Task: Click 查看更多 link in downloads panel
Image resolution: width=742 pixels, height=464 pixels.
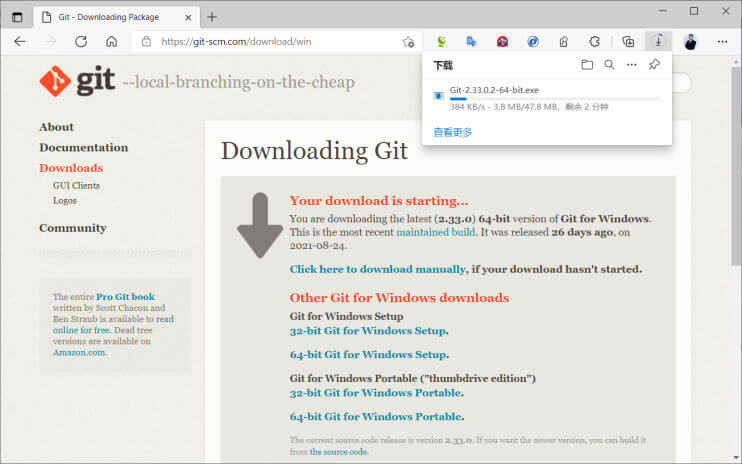Action: pos(453,132)
